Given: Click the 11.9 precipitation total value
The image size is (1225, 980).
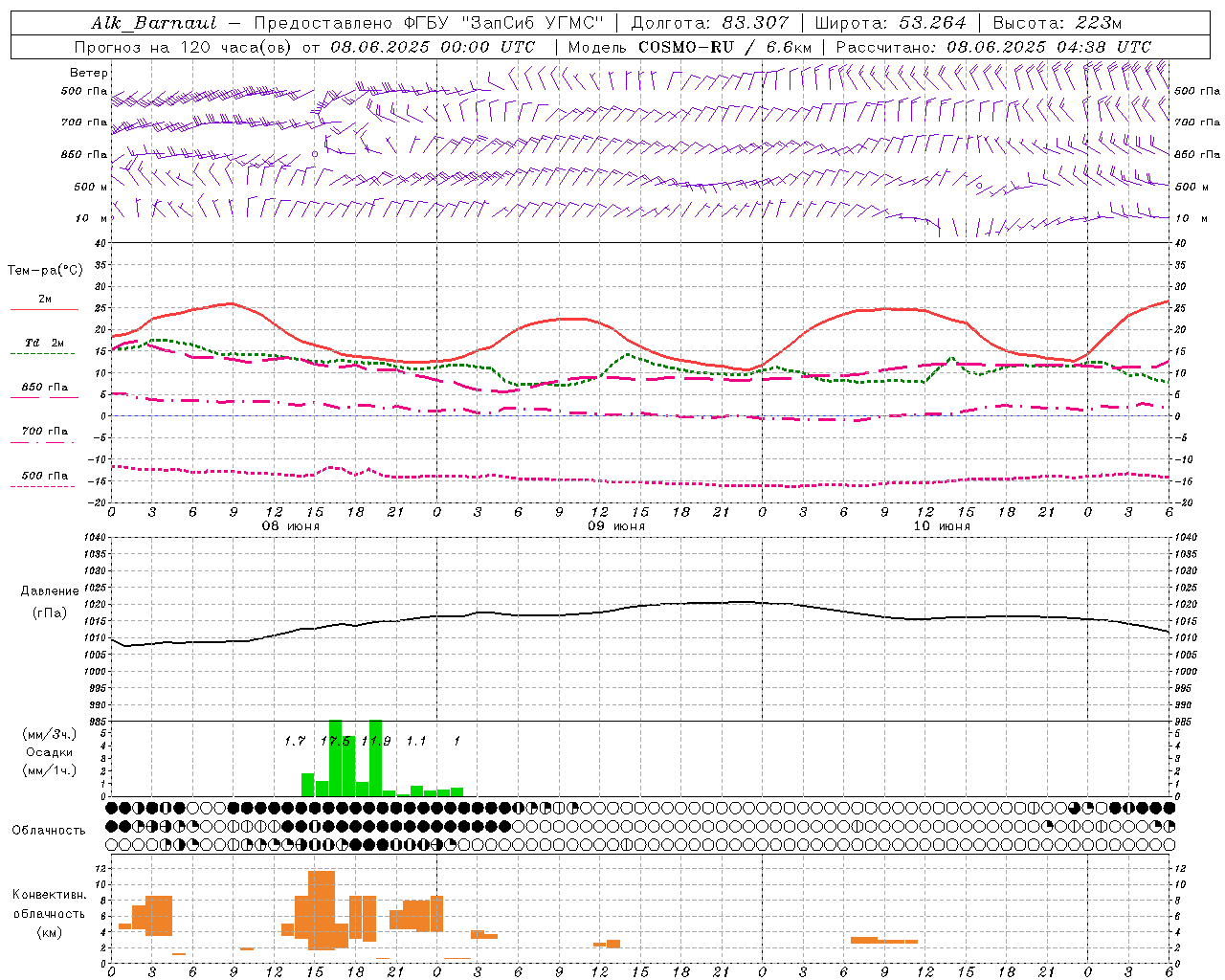Looking at the screenshot, I should point(376,741).
